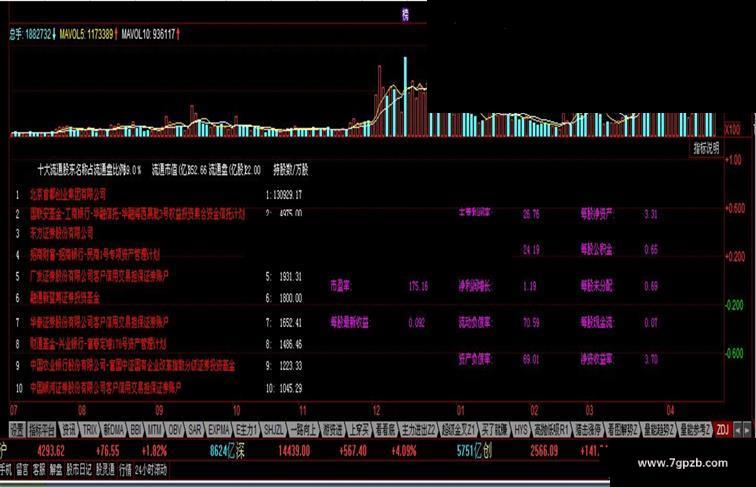Select the 量能趋势Z indicator tab
Screen dimensions: 756x487
[659, 430]
